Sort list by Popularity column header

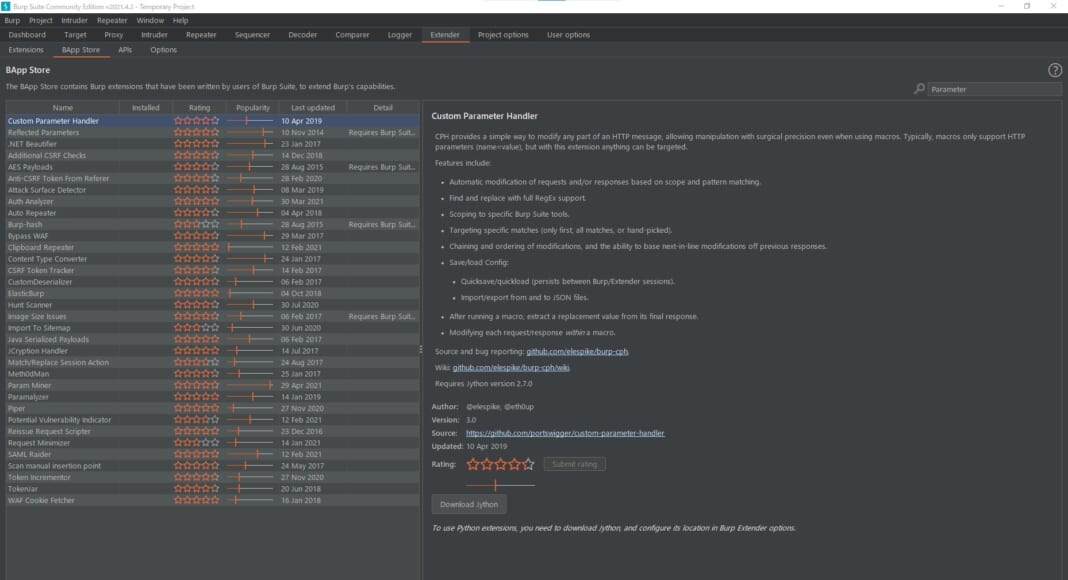tap(252, 107)
